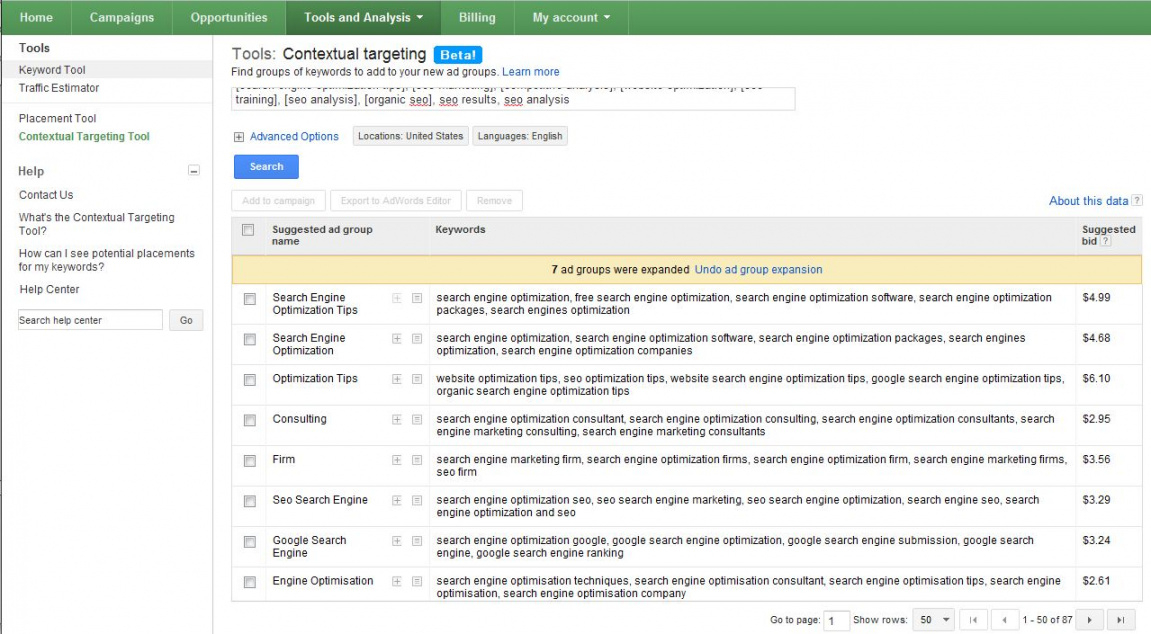Screen dimensions: 1151x634
Task: Click the list icon in the Firm row
Action: point(417,460)
